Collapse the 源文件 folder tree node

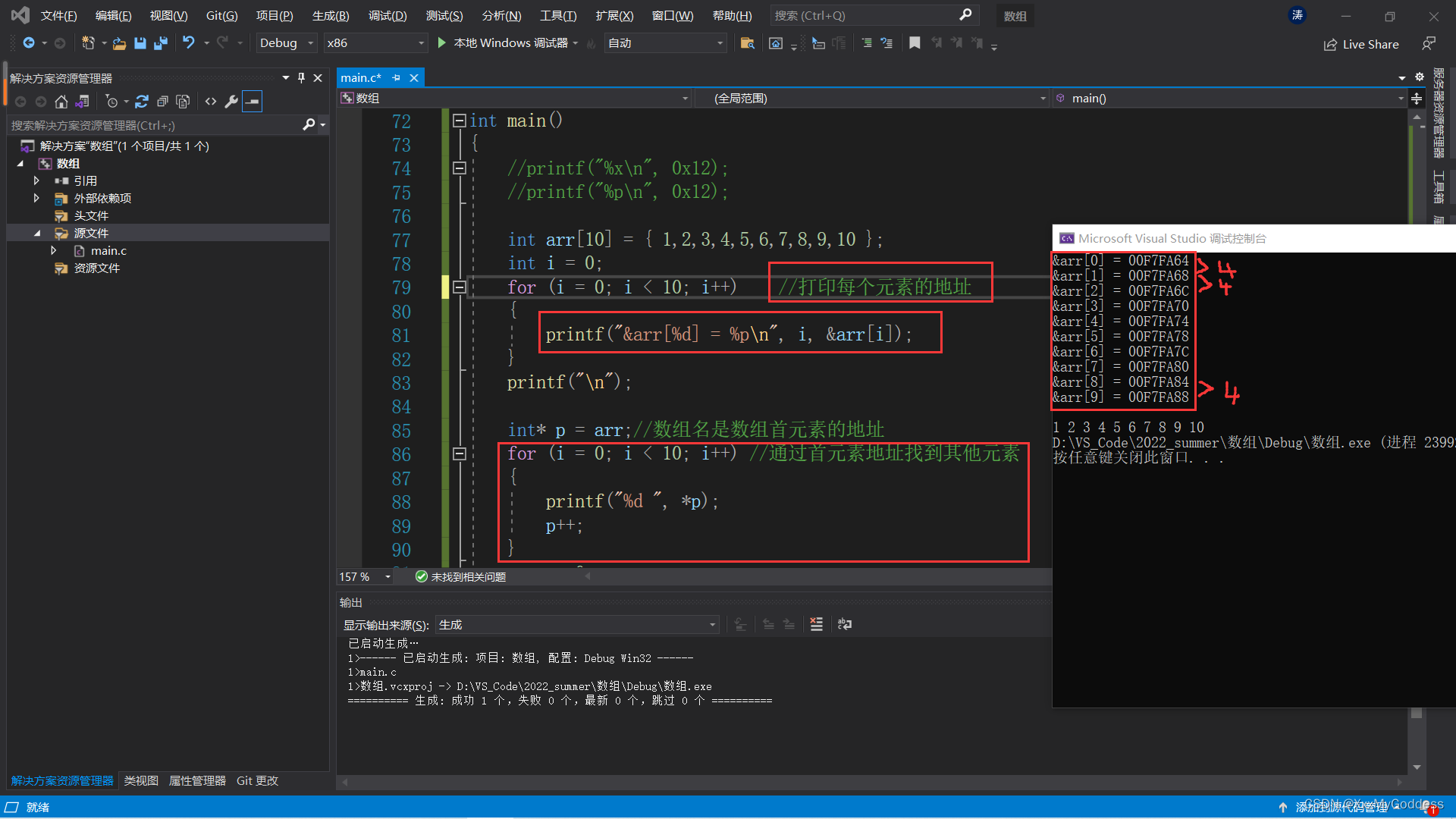pos(37,233)
